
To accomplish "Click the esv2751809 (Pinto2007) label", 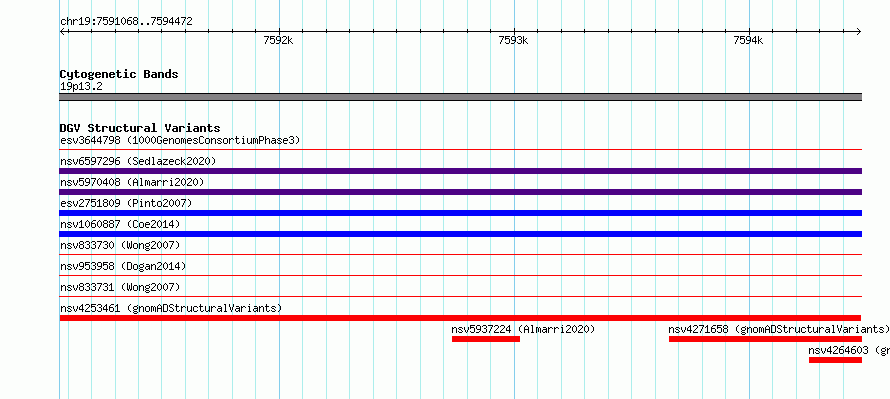I will click(126, 203).
